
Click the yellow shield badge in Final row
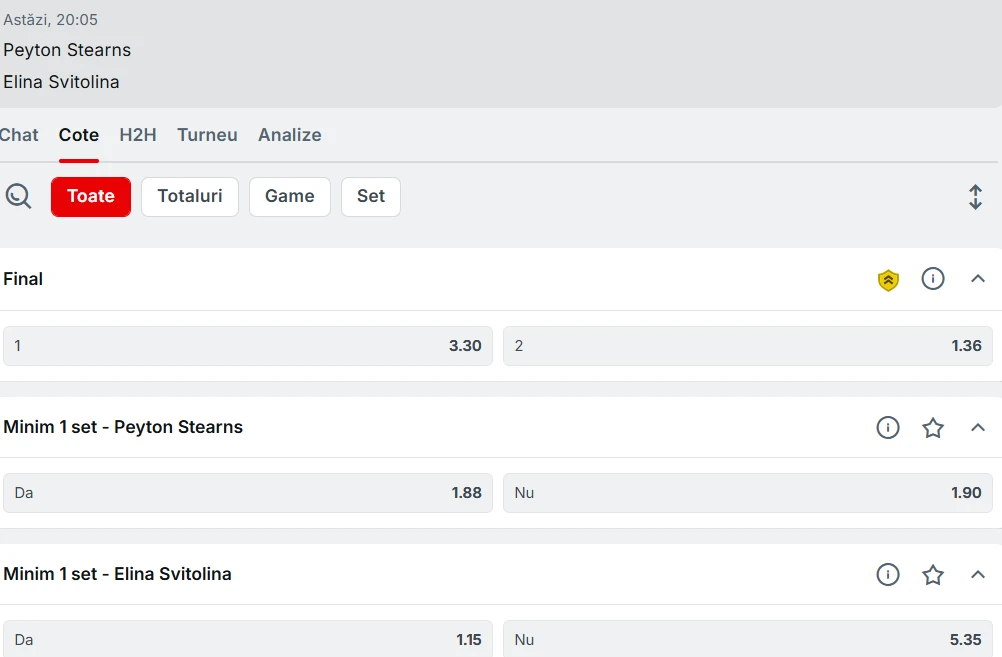pos(888,279)
